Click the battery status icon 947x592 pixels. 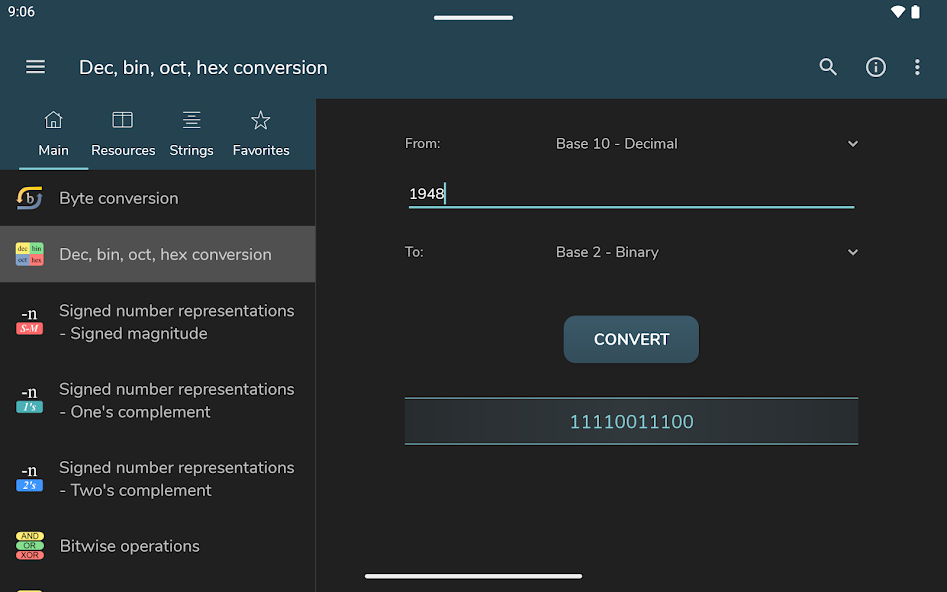pos(916,11)
